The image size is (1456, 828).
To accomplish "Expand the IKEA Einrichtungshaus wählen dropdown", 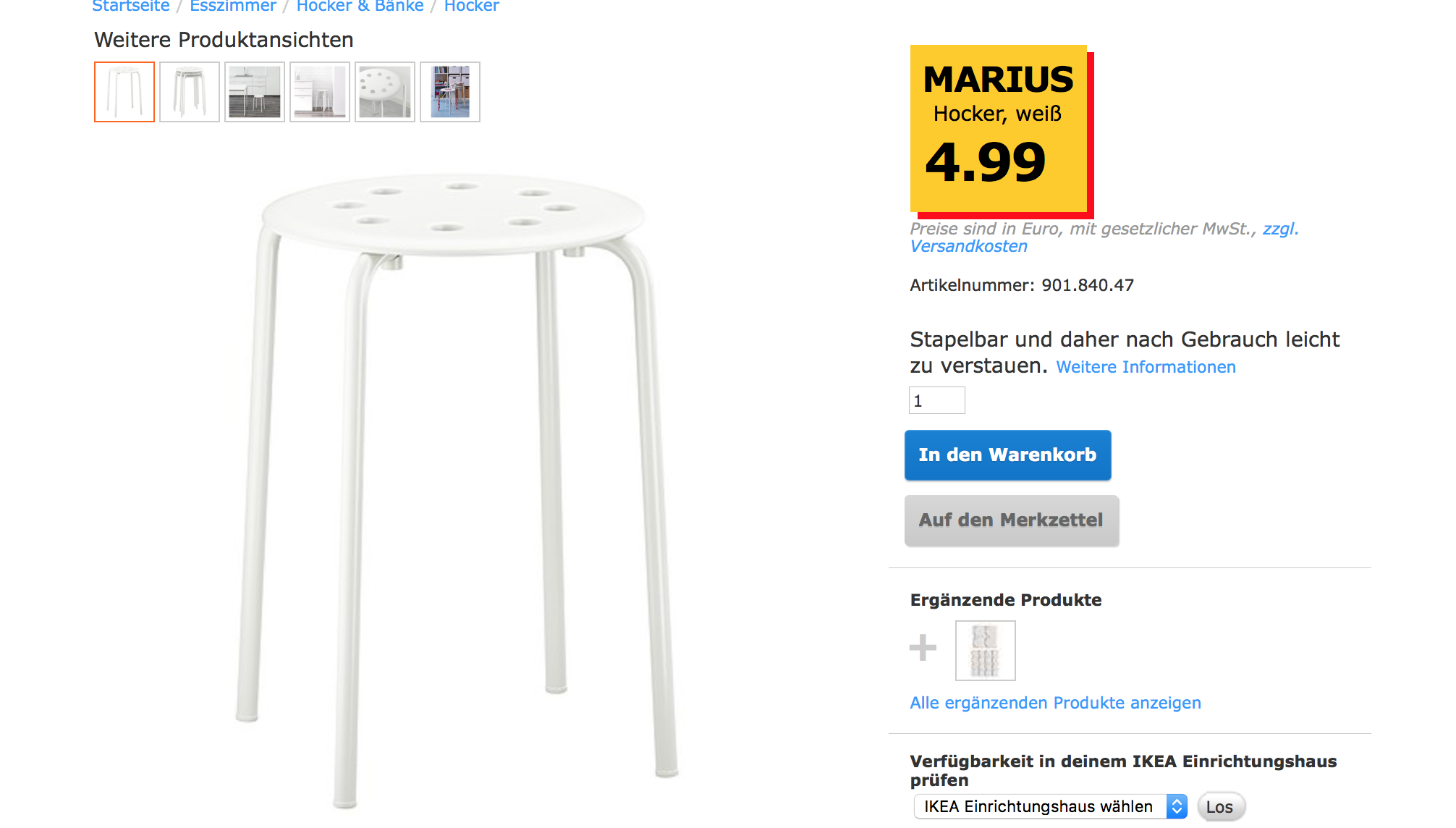I will coord(1050,806).
